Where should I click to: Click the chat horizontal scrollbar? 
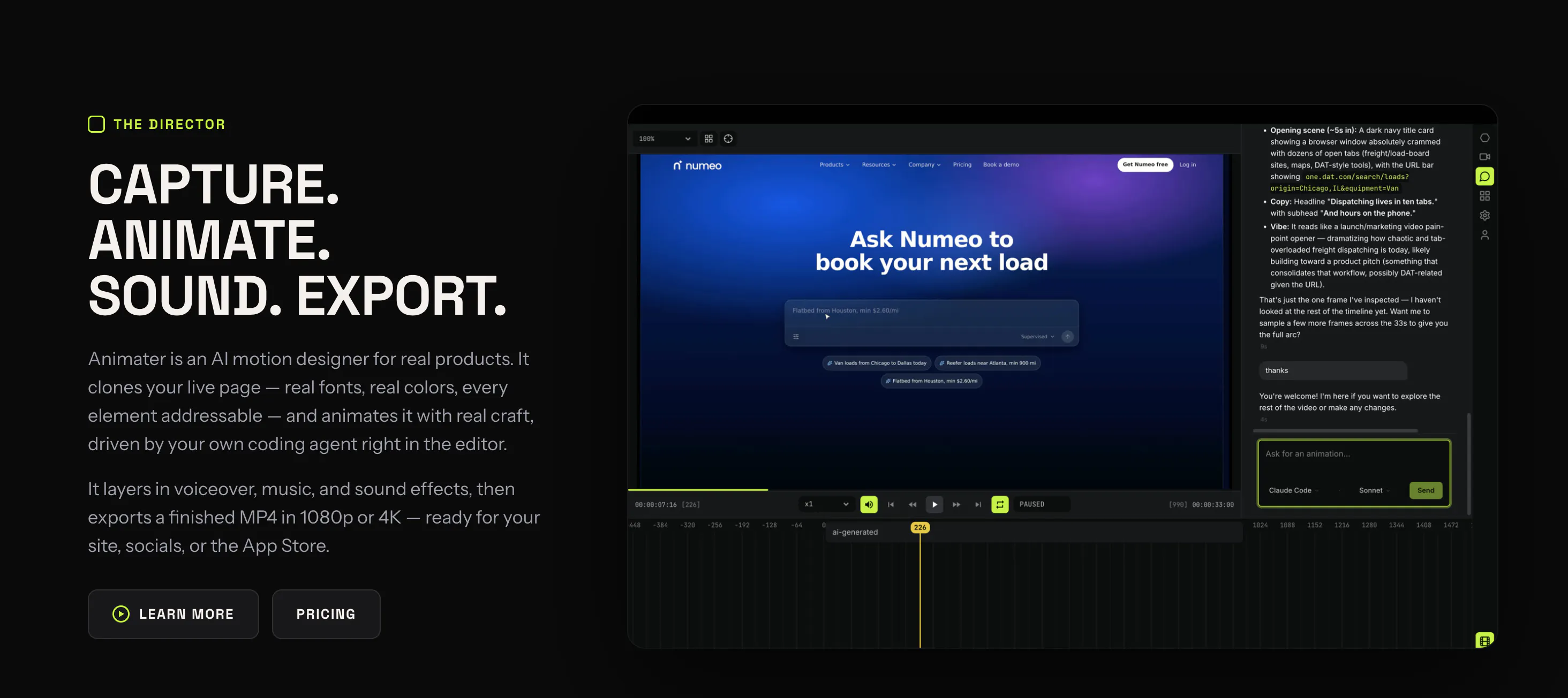pyautogui.click(x=1336, y=430)
